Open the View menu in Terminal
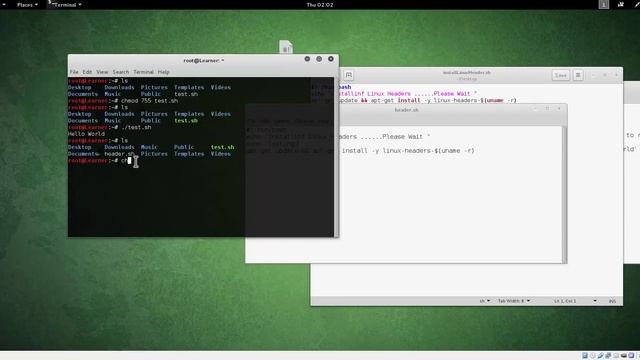This screenshot has width=640, height=360. coord(102,72)
